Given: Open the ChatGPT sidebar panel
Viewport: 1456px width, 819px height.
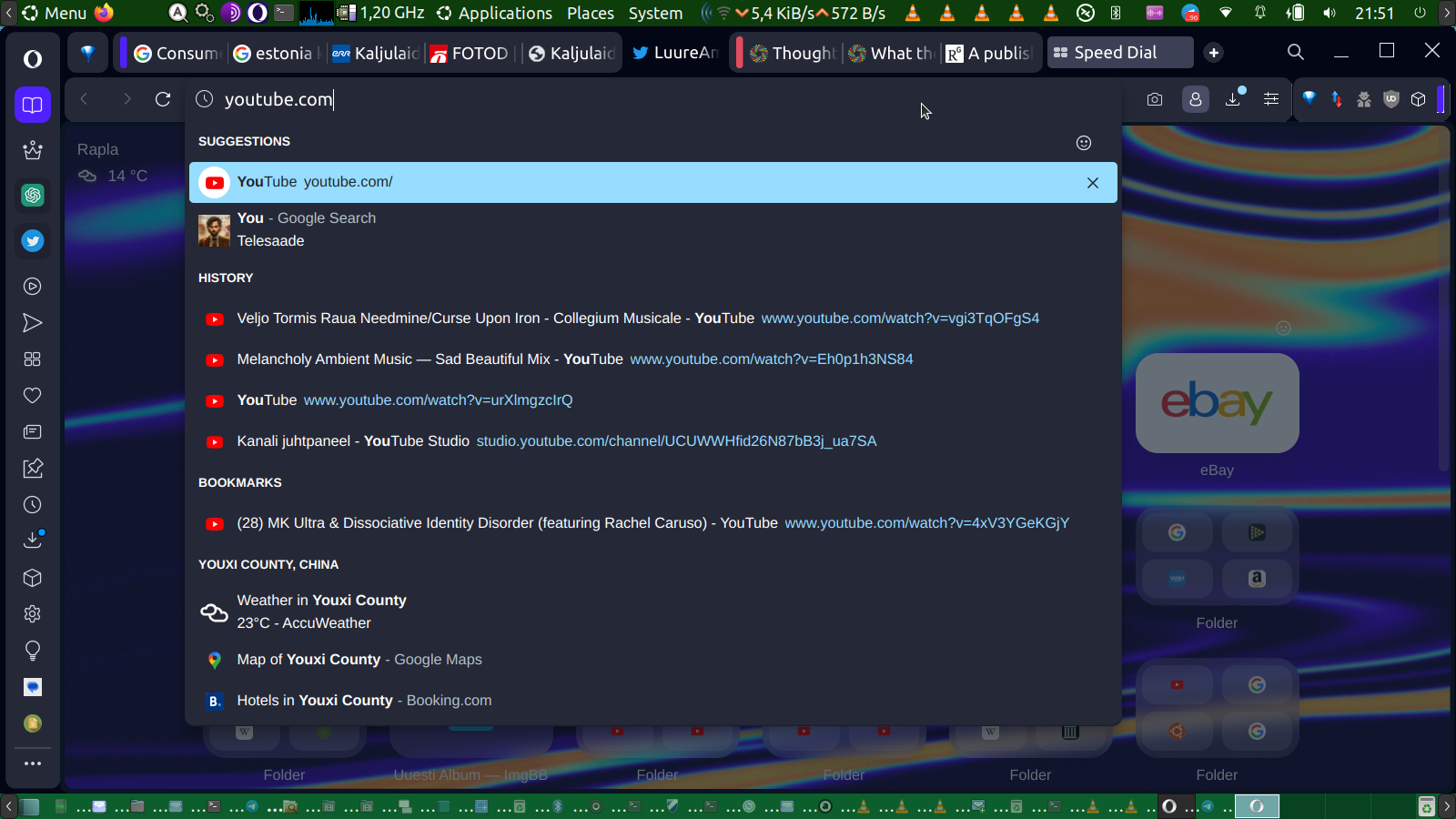Looking at the screenshot, I should coord(33,195).
